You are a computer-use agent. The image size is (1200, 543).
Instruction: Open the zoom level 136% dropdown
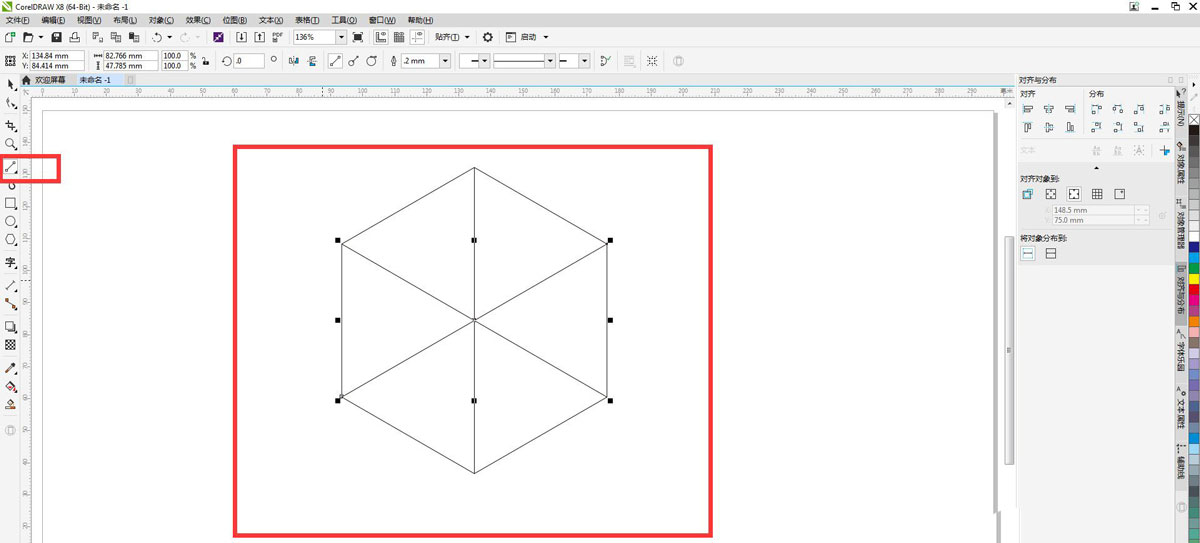[341, 37]
